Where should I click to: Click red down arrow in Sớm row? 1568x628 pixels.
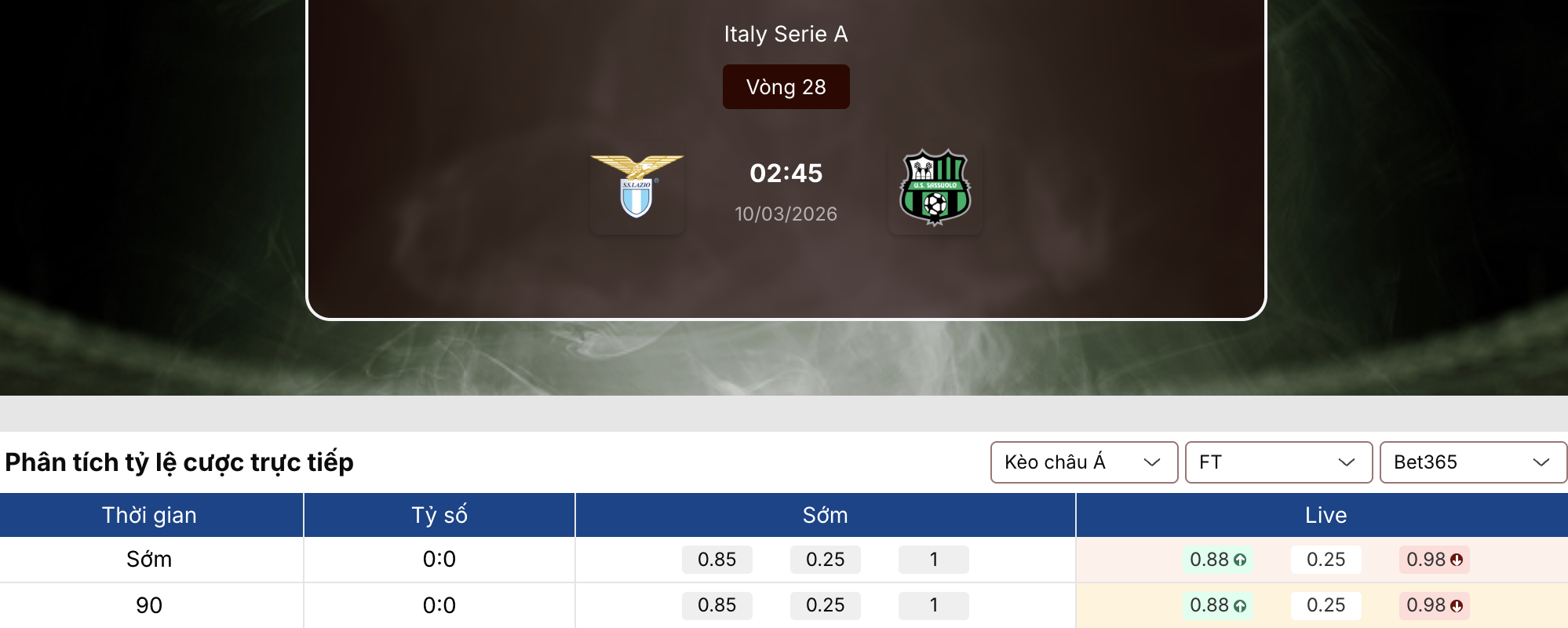pyautogui.click(x=1457, y=560)
